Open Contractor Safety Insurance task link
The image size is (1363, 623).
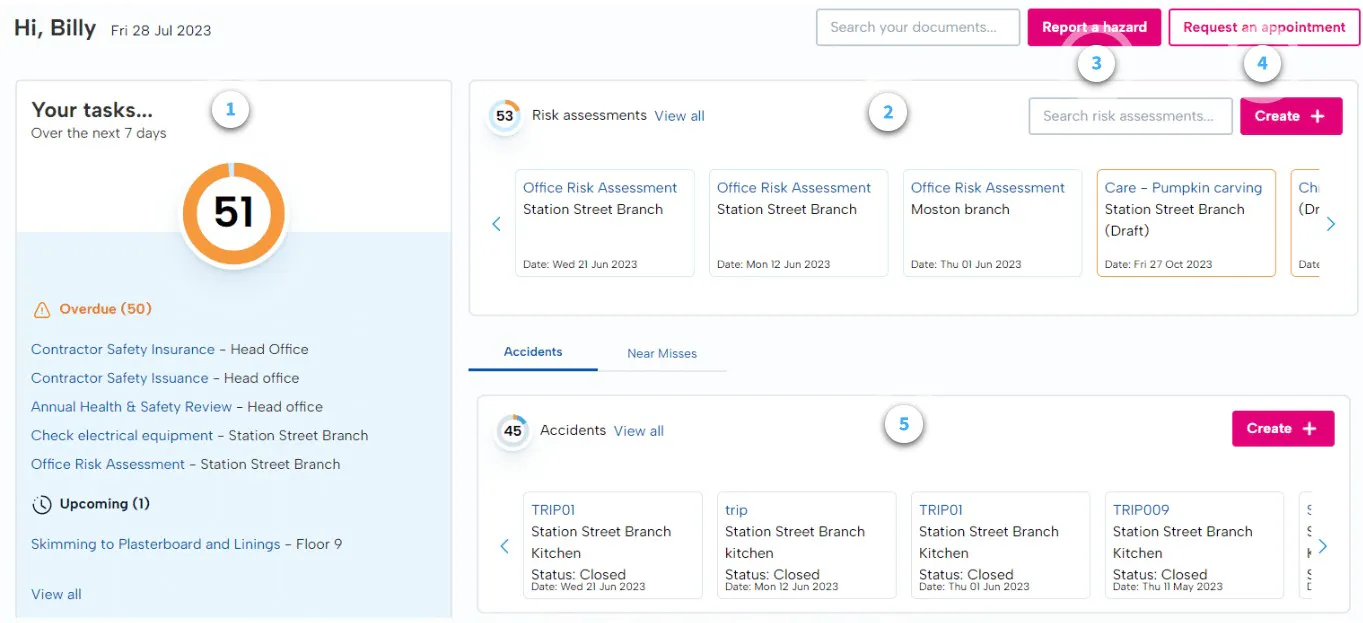pyautogui.click(x=123, y=349)
